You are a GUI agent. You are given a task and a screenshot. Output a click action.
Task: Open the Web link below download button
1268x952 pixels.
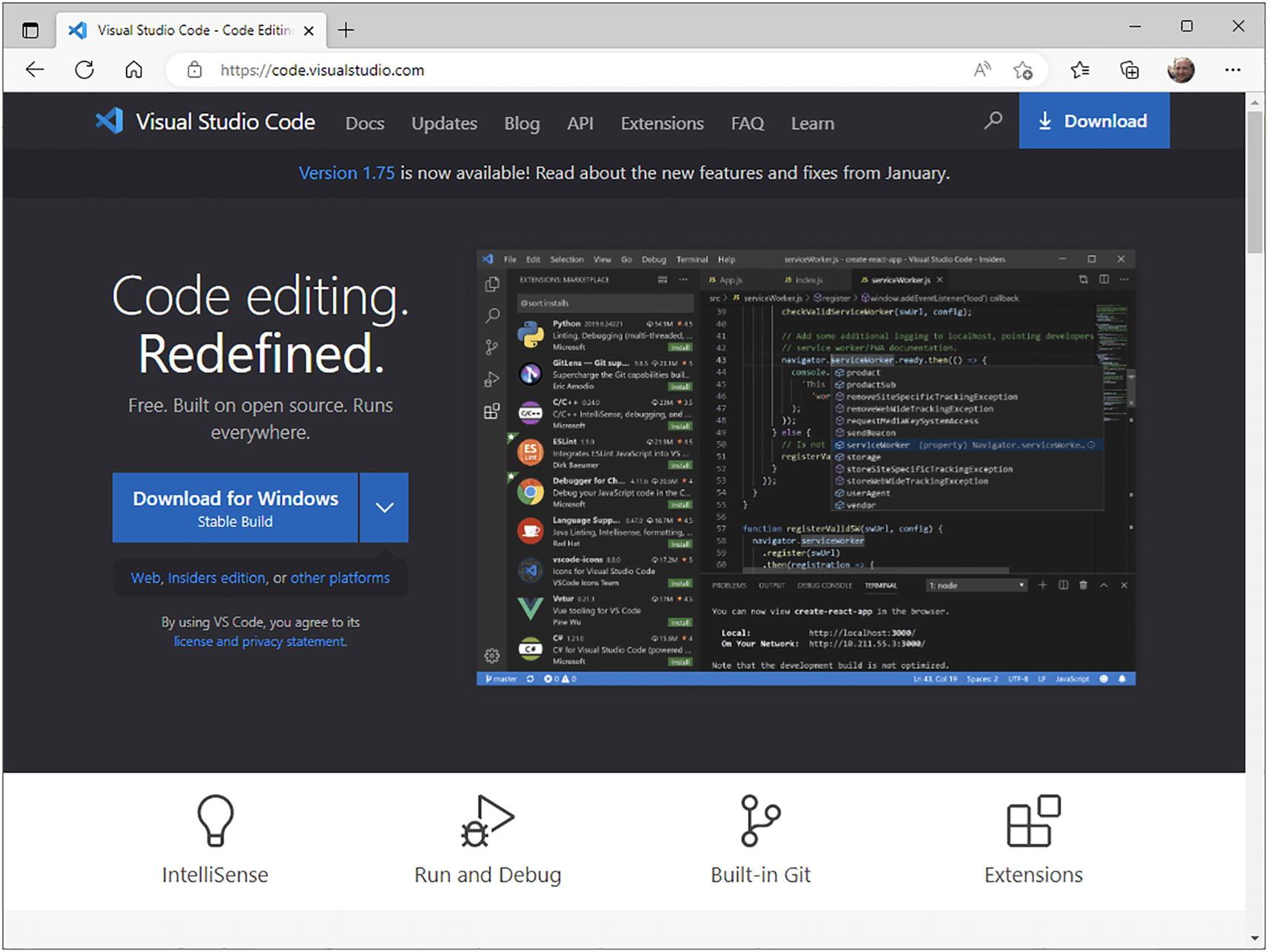(146, 578)
